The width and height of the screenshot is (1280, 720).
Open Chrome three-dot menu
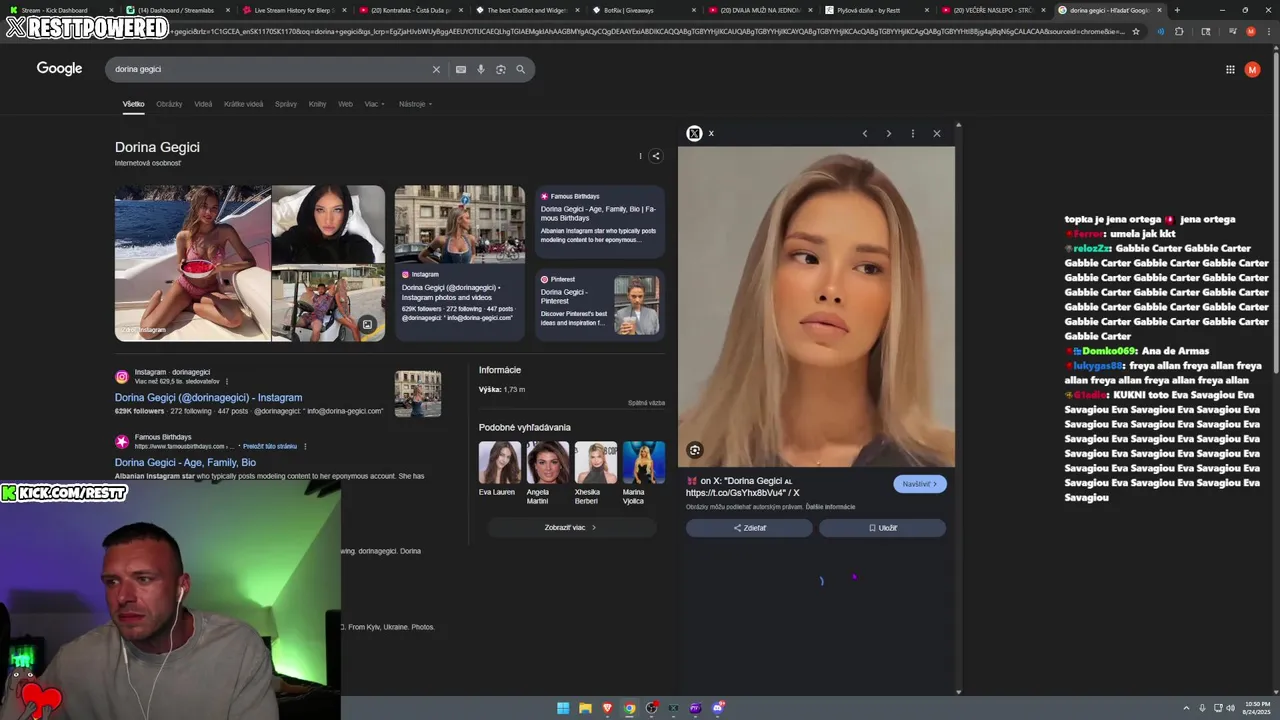1268,31
